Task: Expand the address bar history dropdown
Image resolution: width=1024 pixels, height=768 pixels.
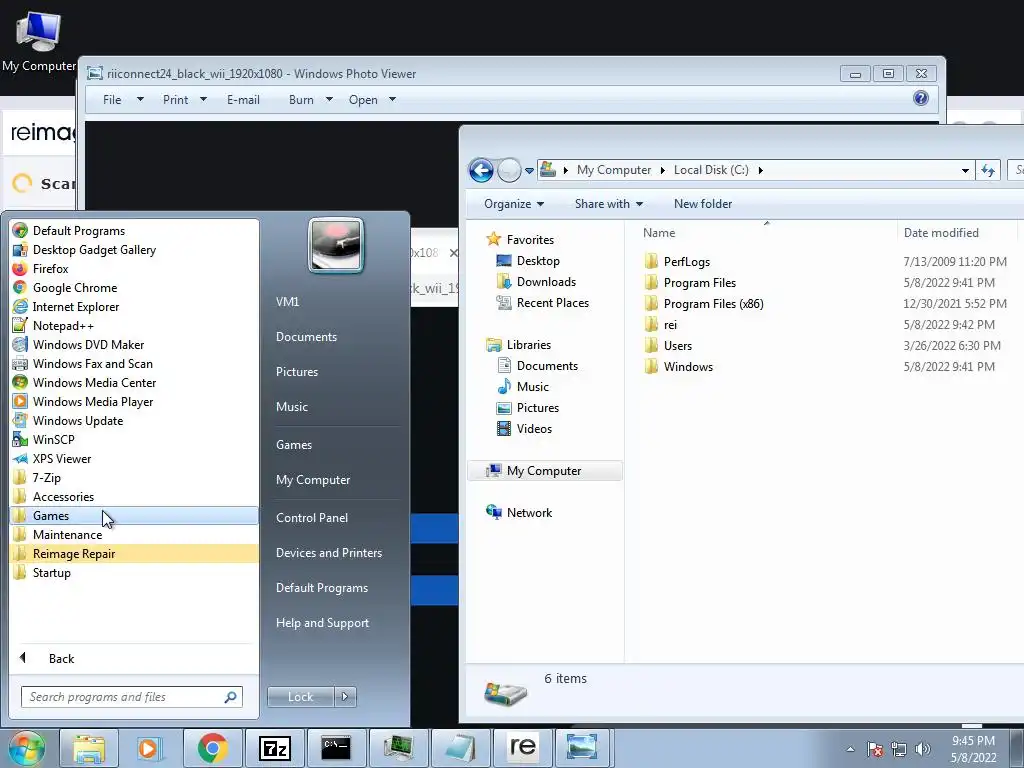Action: click(965, 170)
